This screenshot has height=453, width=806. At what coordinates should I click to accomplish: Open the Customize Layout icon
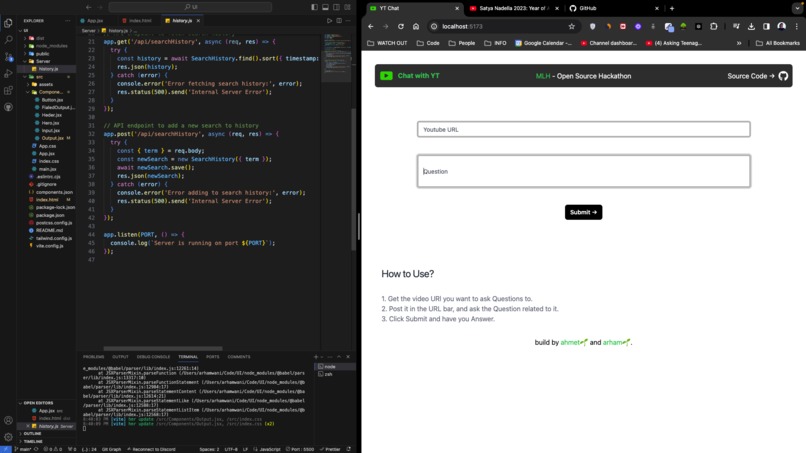click(x=347, y=7)
